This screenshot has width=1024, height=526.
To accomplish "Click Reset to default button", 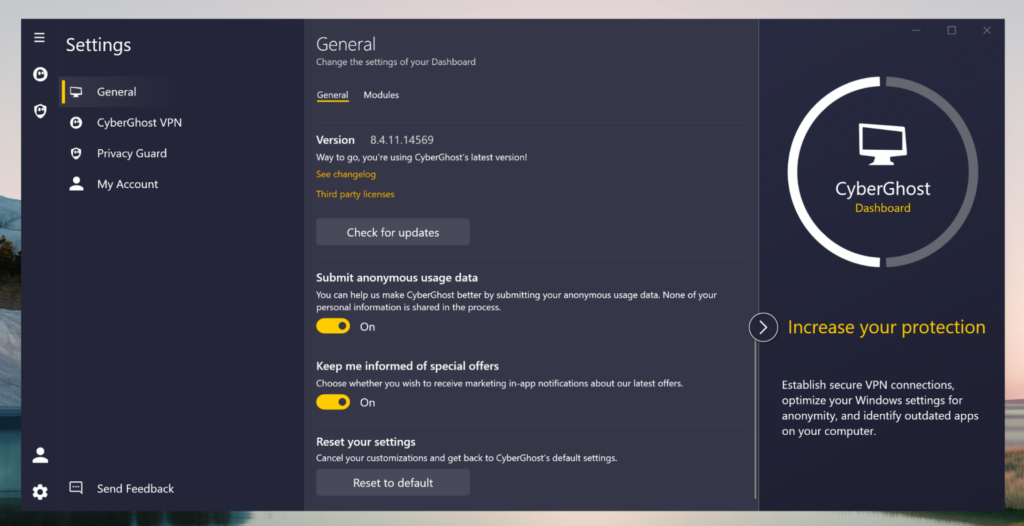I will 392,483.
